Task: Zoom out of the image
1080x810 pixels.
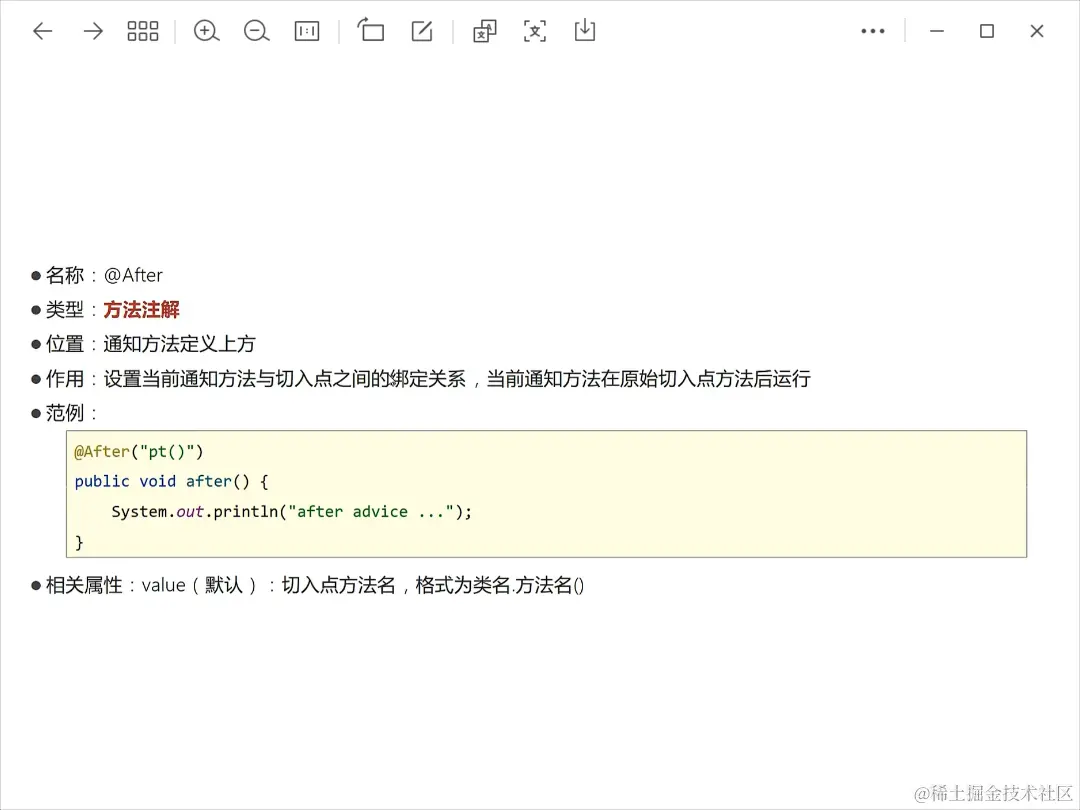Action: click(256, 31)
